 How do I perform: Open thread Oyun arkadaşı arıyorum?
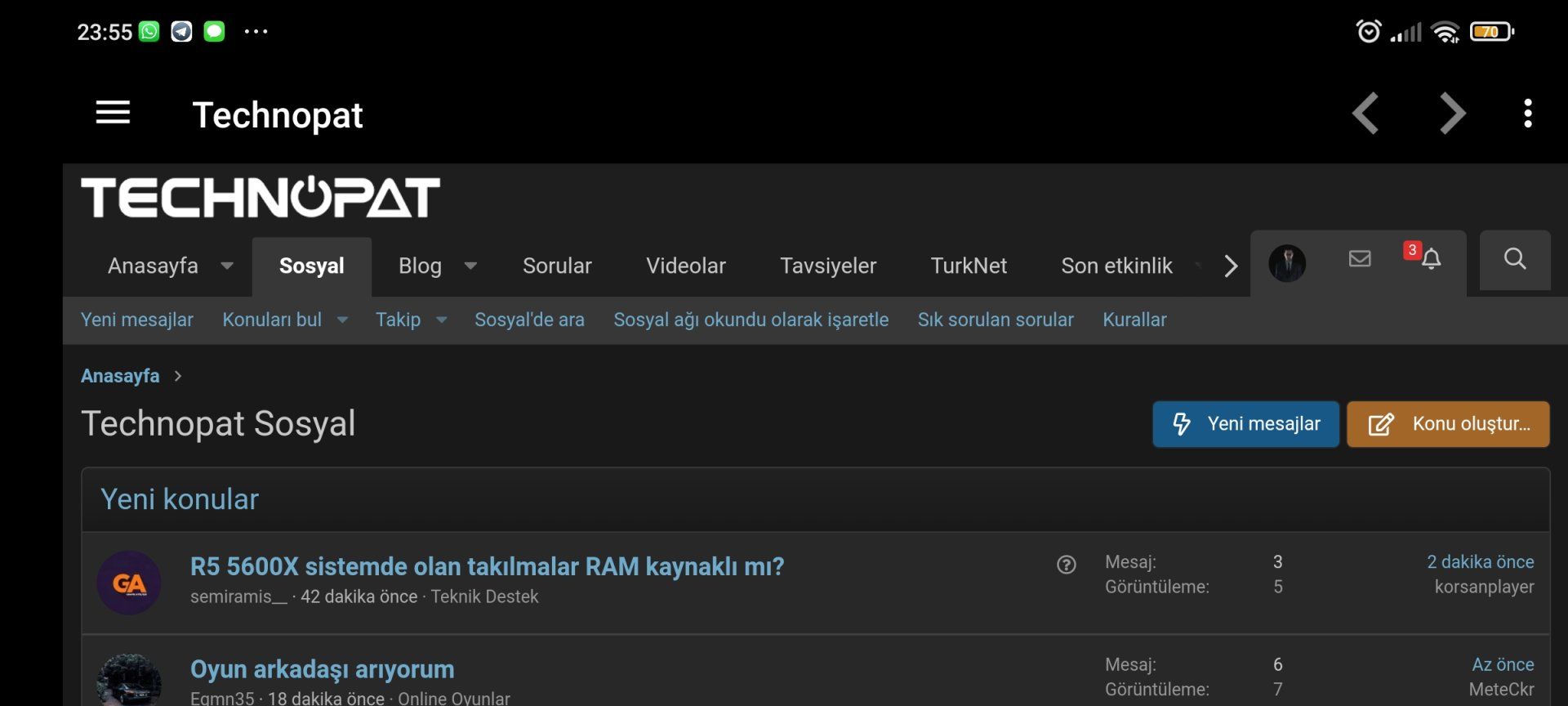323,669
